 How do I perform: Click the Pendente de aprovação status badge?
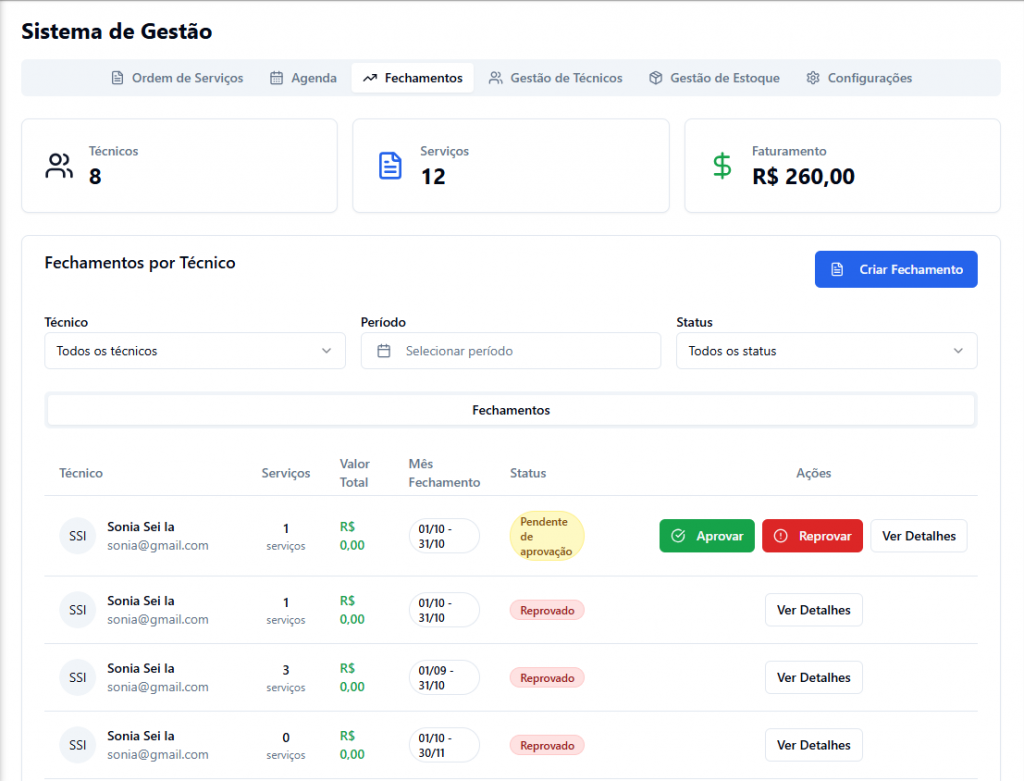[547, 536]
